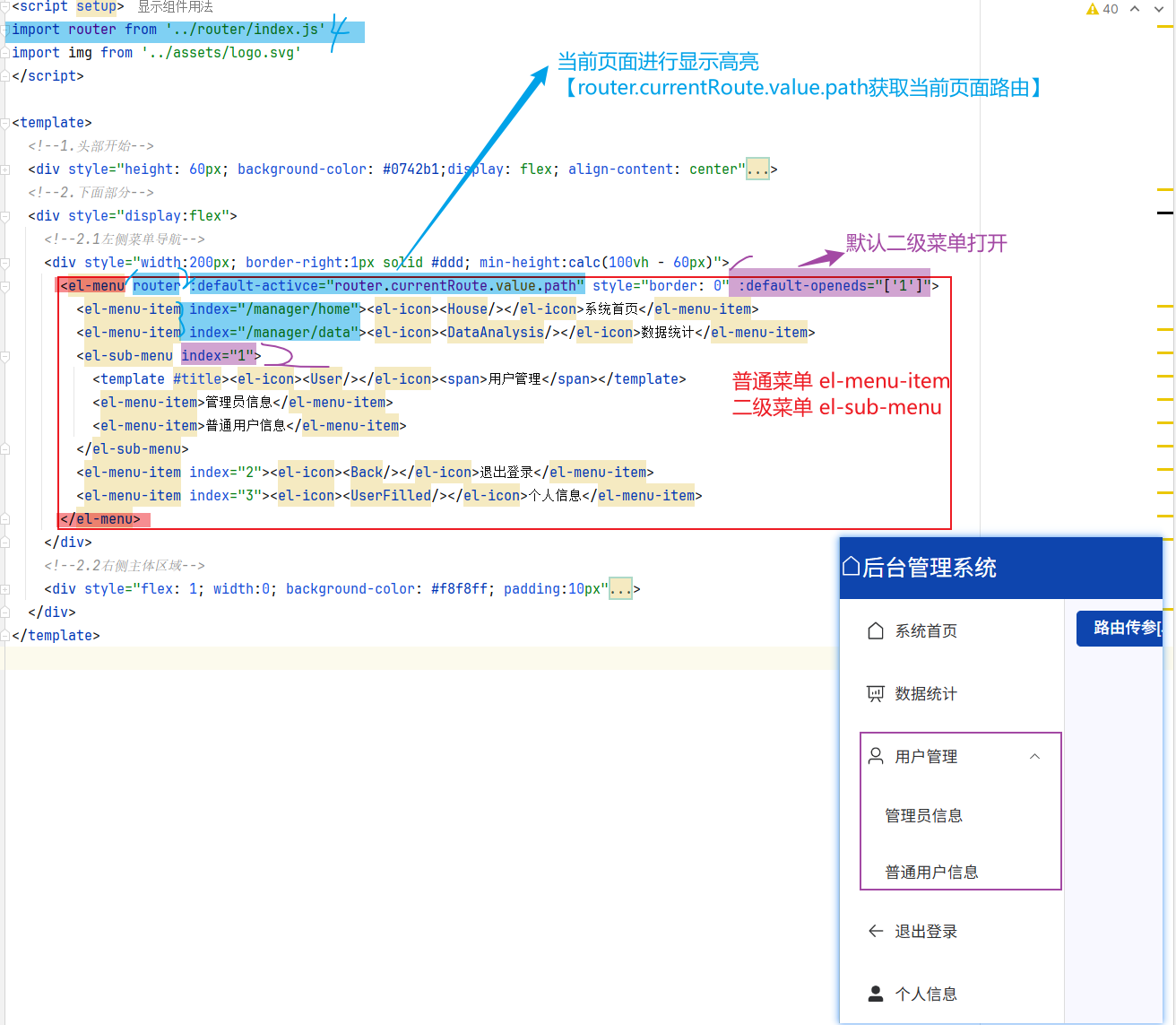
Task: Click the setup keyword in script tag
Action: click(x=96, y=7)
